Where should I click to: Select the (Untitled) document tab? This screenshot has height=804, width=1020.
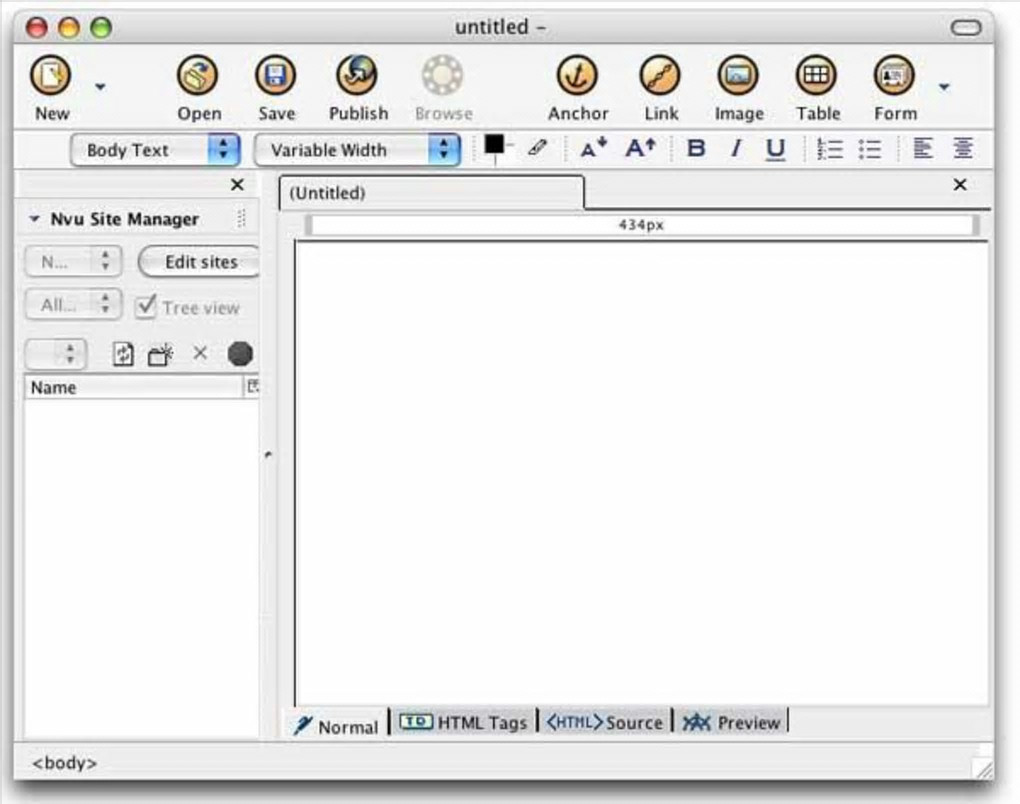[x=431, y=193]
